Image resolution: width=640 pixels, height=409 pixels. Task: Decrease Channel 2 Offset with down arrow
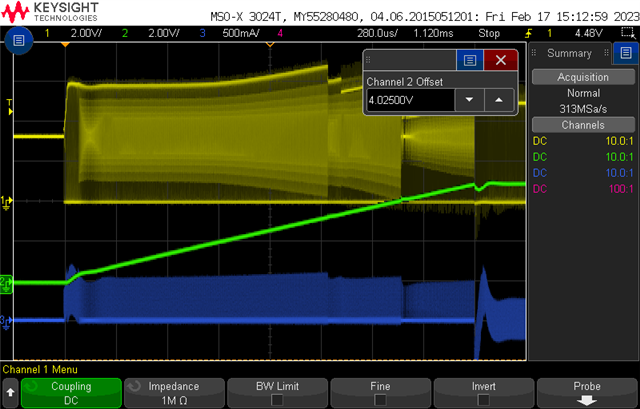469,100
